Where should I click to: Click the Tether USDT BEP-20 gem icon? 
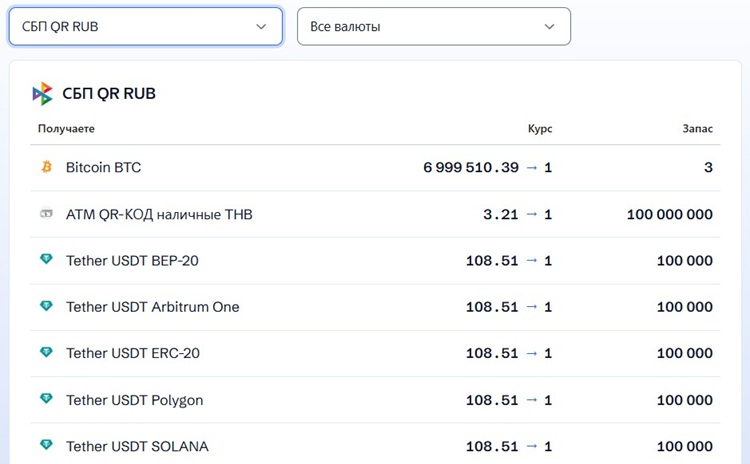tap(46, 259)
